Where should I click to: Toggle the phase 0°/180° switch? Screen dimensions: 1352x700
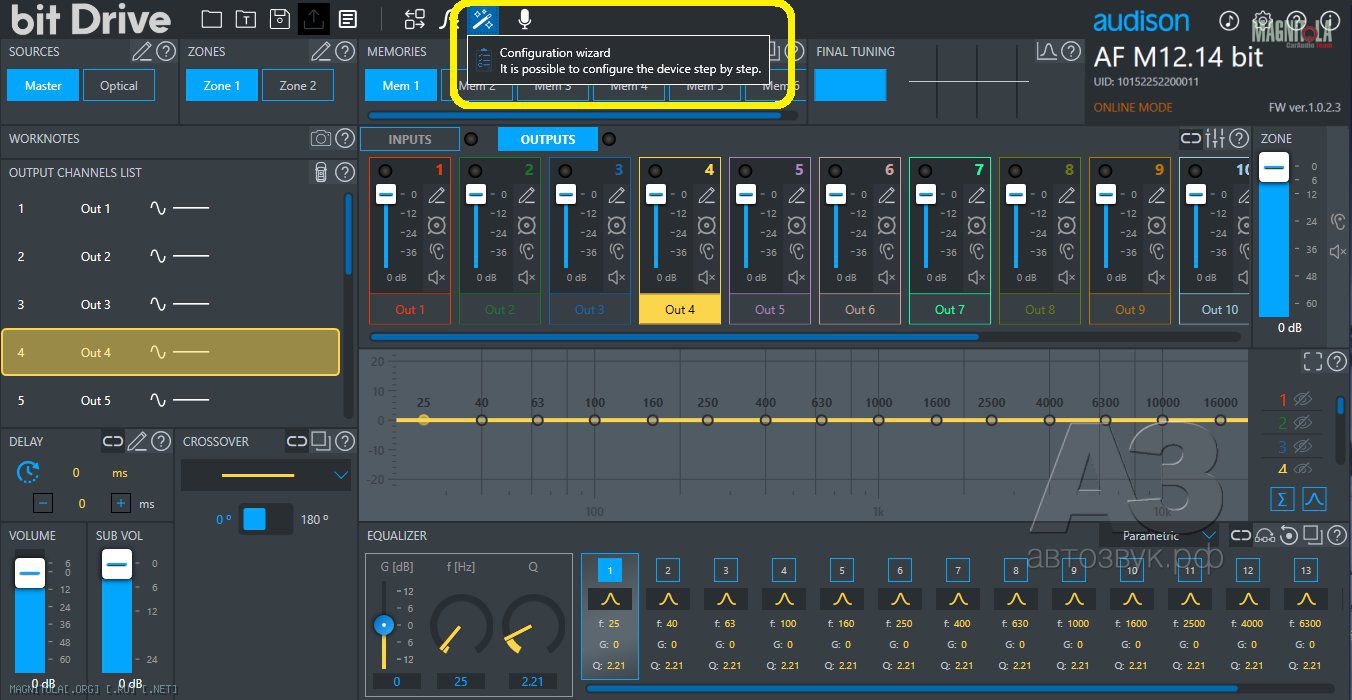pyautogui.click(x=266, y=519)
